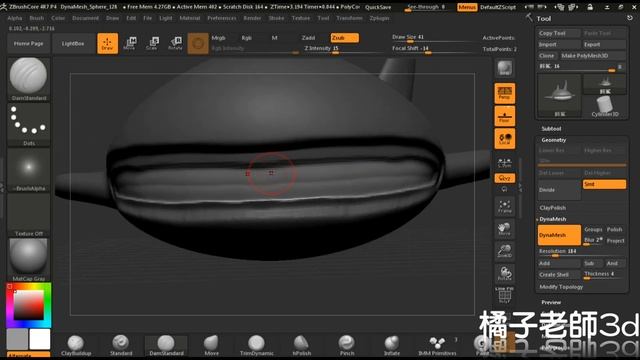Screen dimensions: 640x360
Task: Adjust DynaMesh Resolution slider
Action: (581, 252)
